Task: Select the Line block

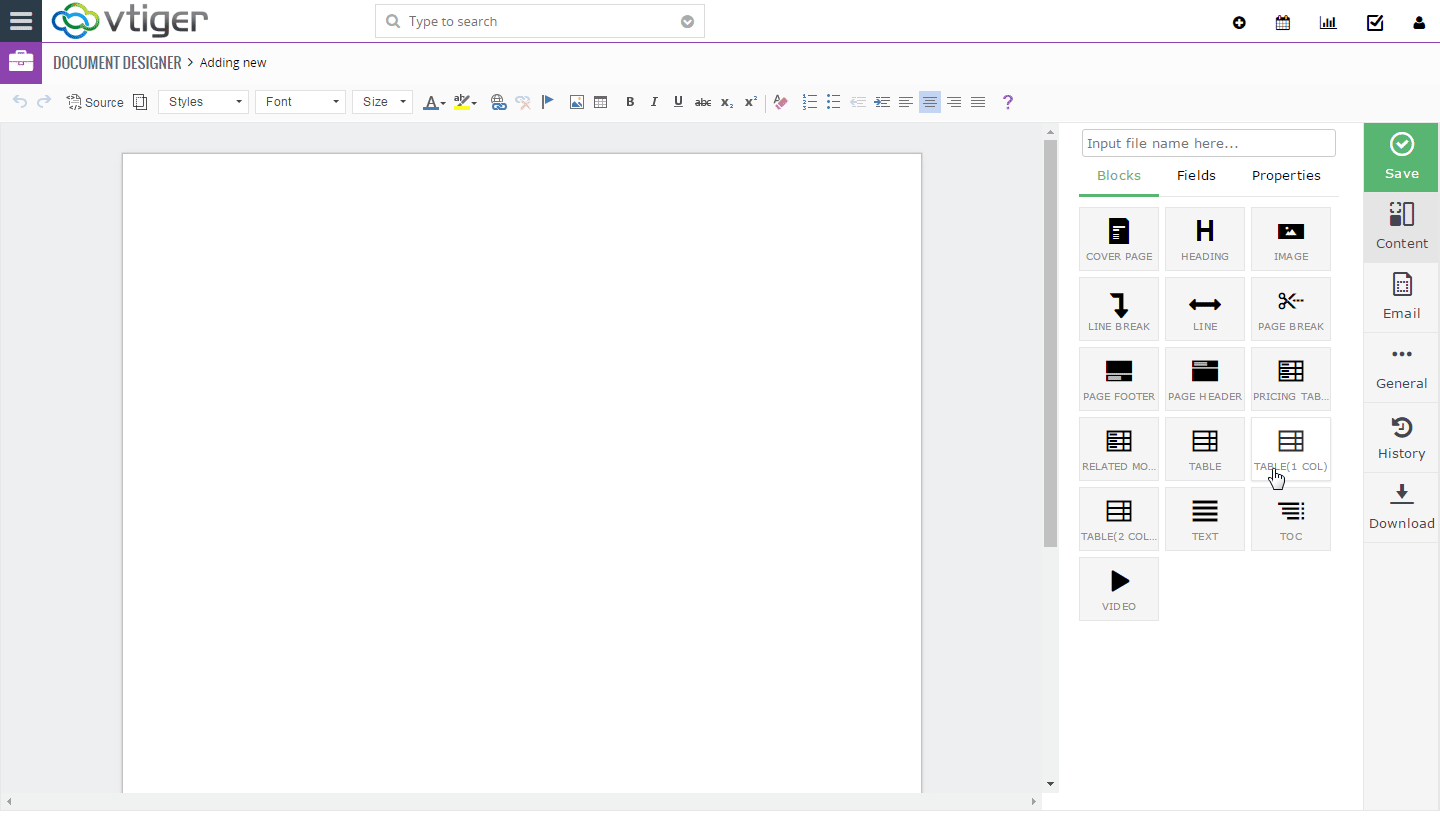Action: (x=1205, y=309)
